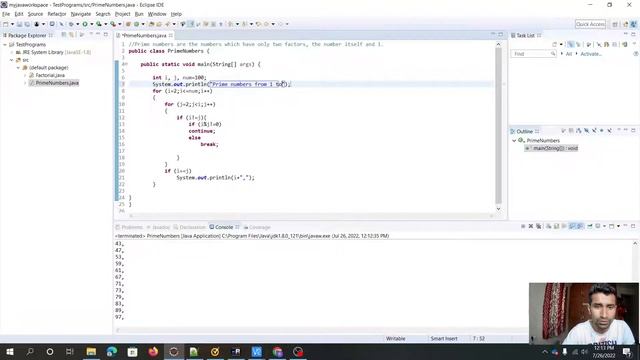Click Pin Console icon in Console toolbar
Image resolution: width=640 pixels, height=360 pixels.
pos(590,226)
